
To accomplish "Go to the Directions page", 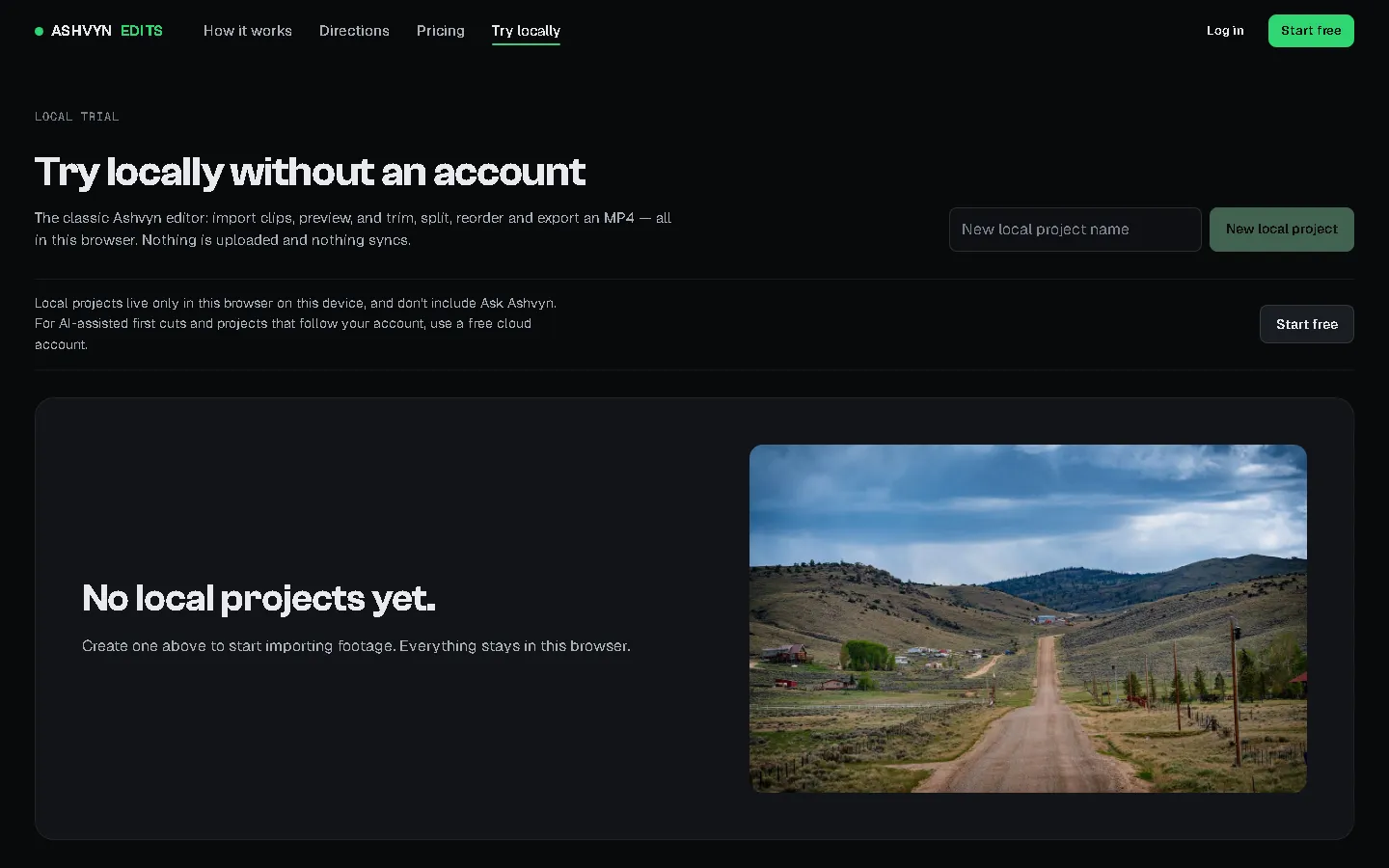I will click(354, 31).
